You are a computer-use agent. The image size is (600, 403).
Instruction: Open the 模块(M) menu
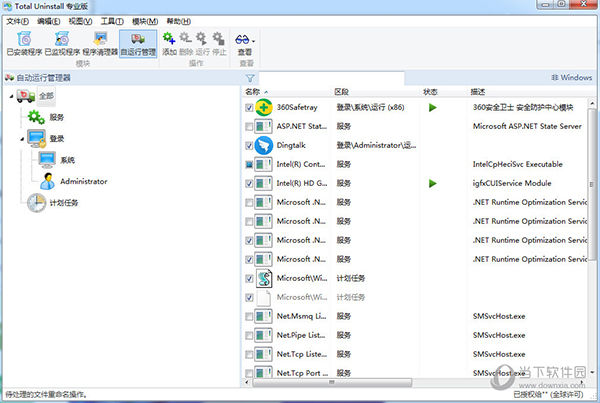(x=145, y=21)
